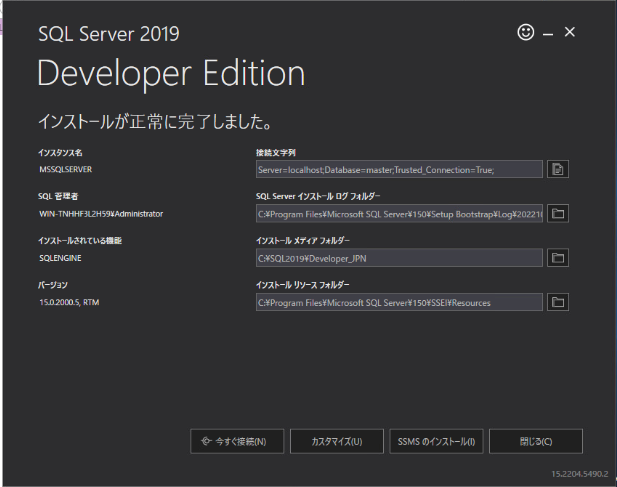Click the インストールされている機能 label

coord(80,241)
